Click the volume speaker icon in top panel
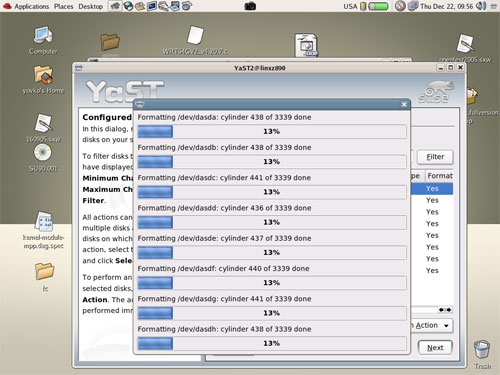This screenshot has height=375, width=500. click(x=481, y=6)
